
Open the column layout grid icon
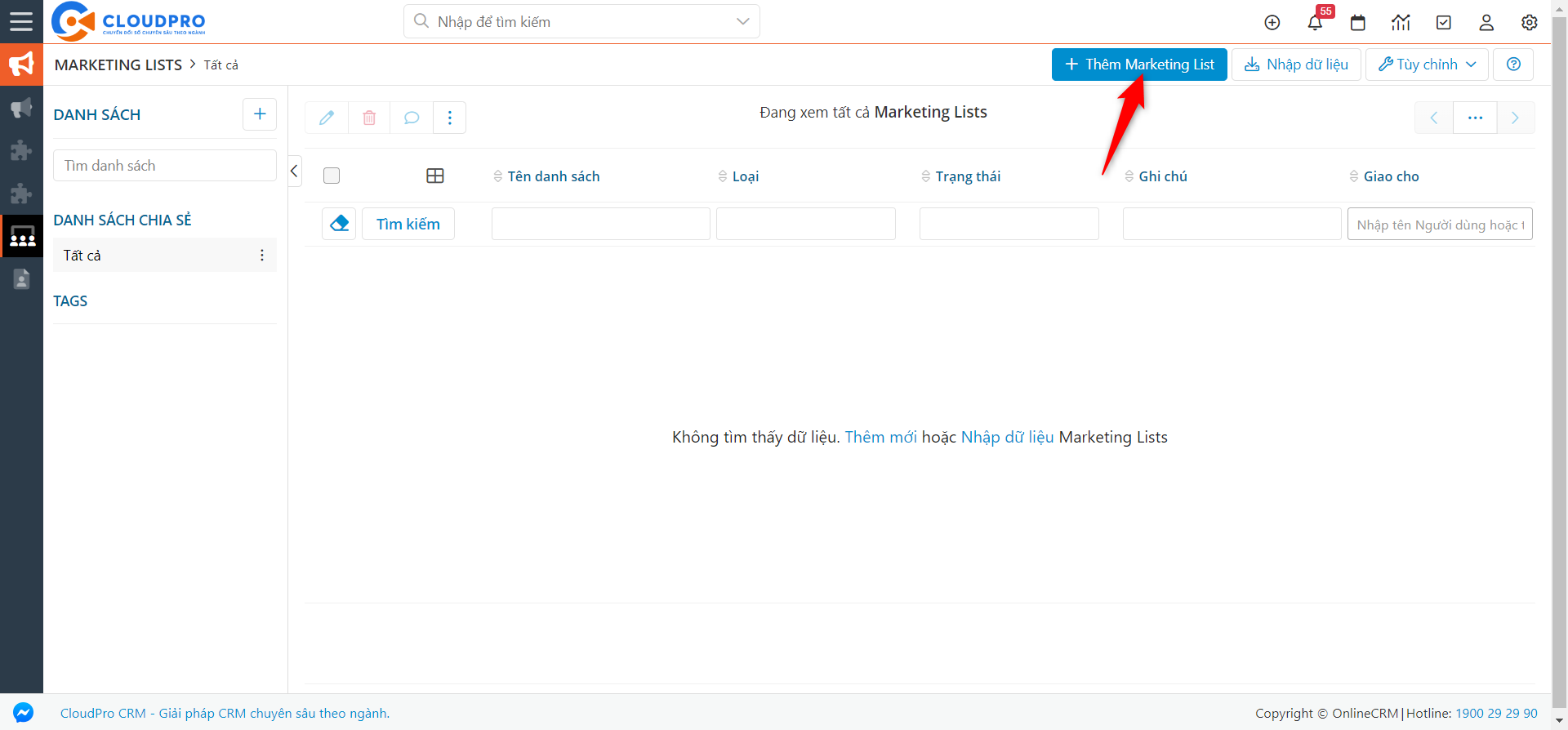pos(435,176)
